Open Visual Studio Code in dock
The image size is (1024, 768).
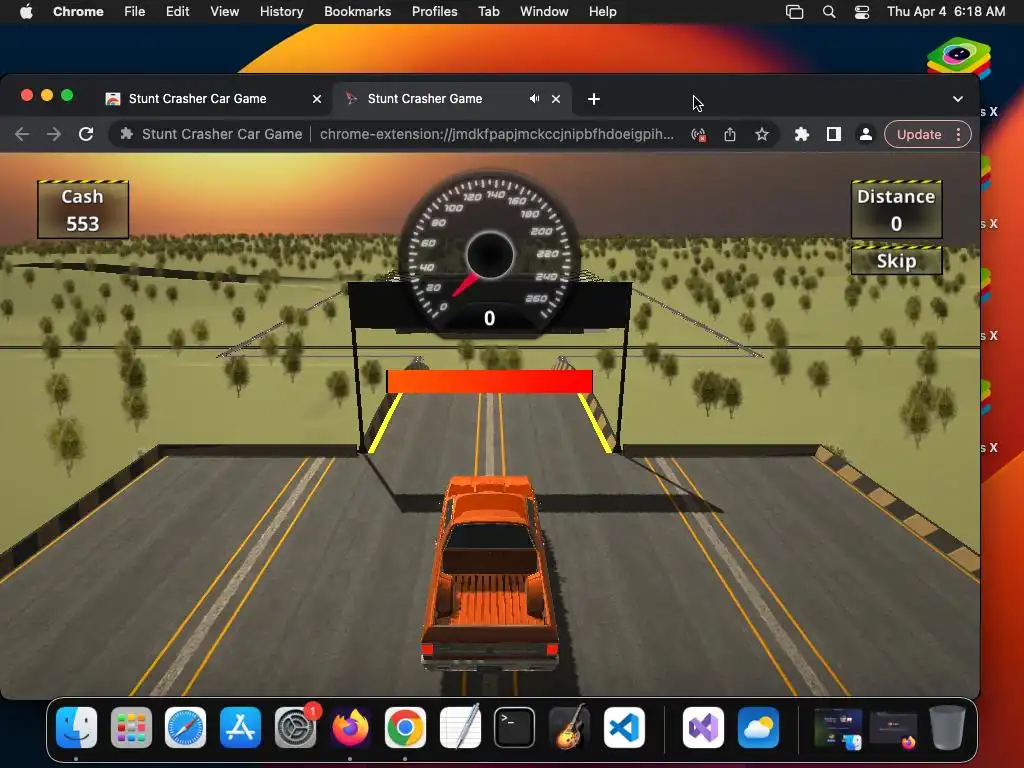pos(624,728)
